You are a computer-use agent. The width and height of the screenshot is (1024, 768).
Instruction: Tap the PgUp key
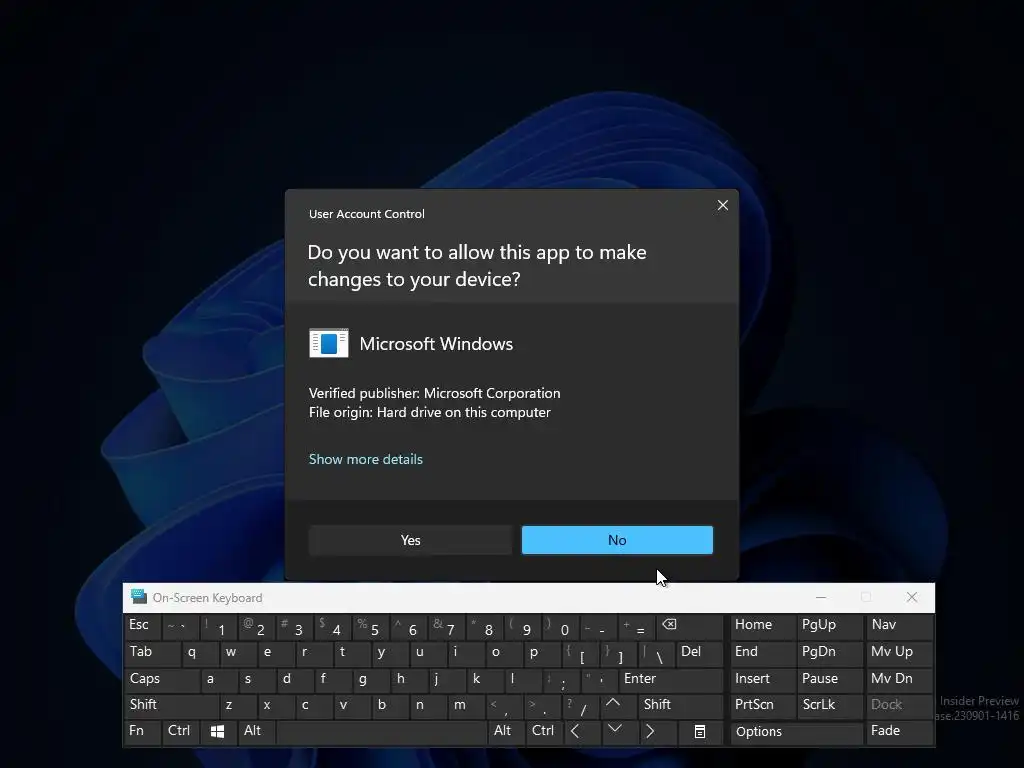click(x=829, y=626)
